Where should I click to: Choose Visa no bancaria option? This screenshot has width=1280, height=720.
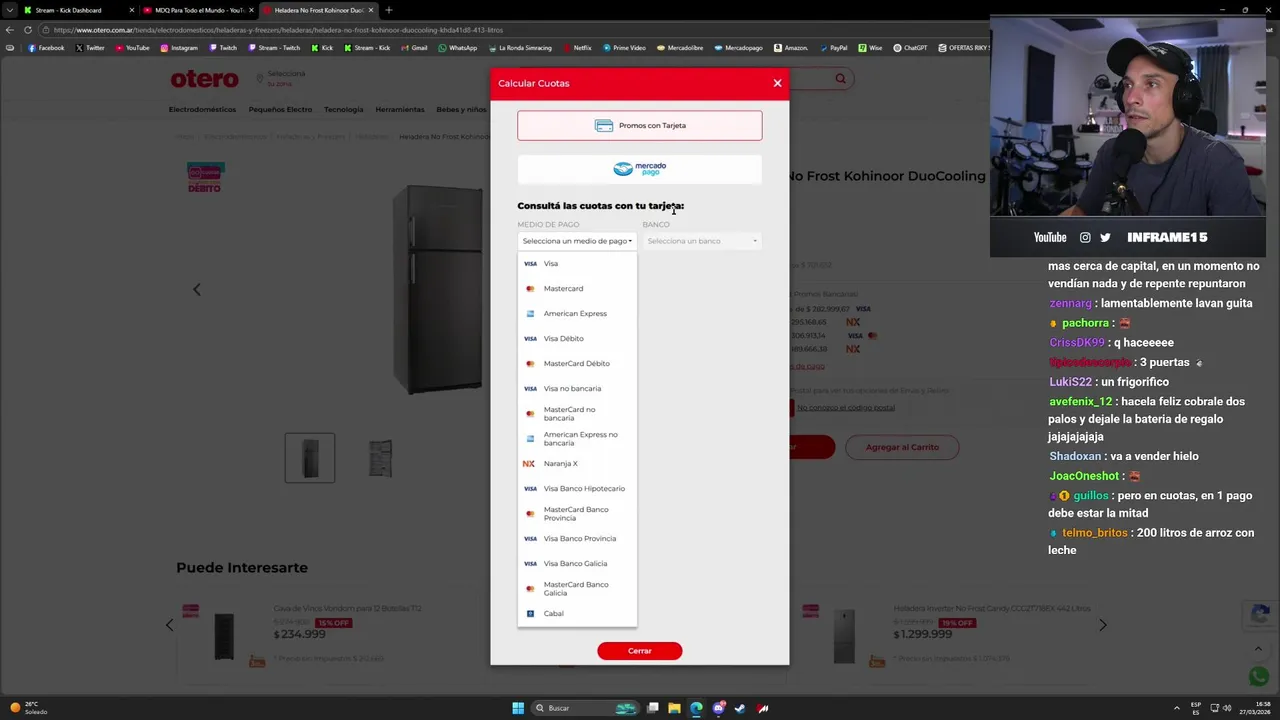pyautogui.click(x=577, y=388)
